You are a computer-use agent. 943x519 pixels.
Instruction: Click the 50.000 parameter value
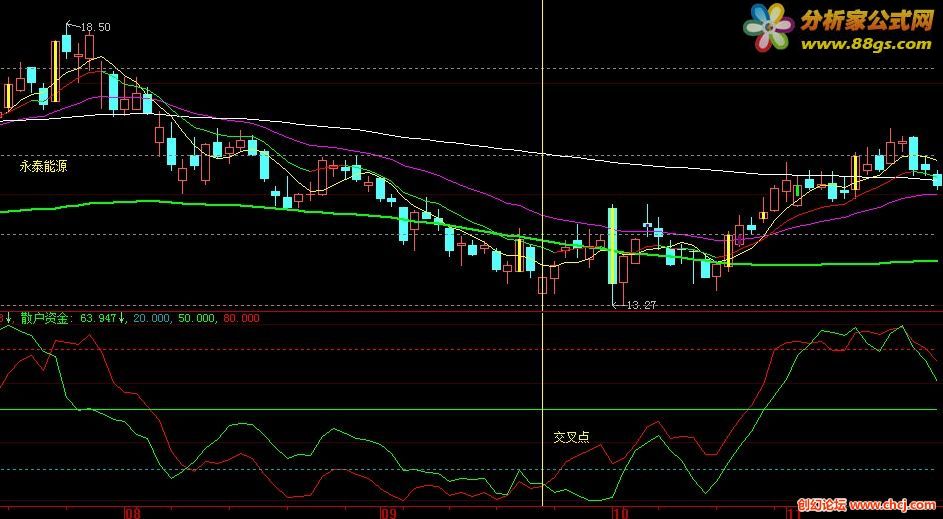[x=196, y=318]
